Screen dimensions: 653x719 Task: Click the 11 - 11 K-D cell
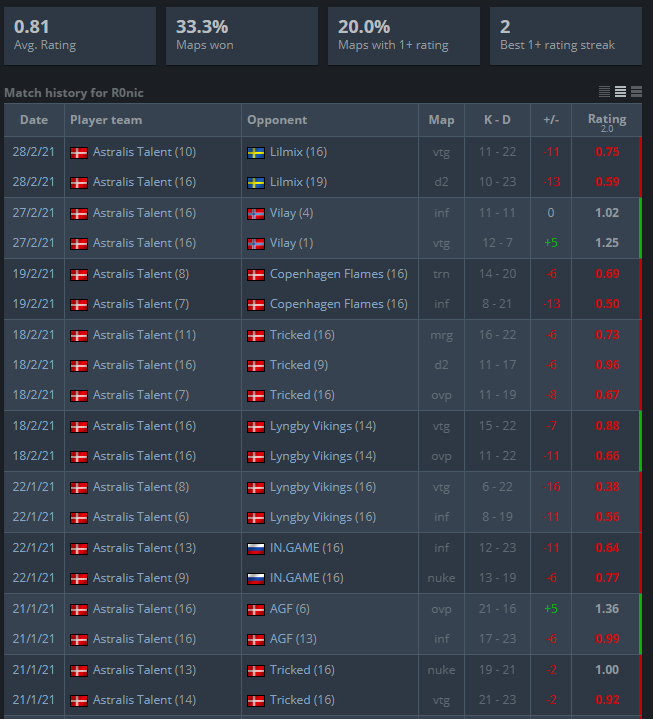pyautogui.click(x=498, y=213)
